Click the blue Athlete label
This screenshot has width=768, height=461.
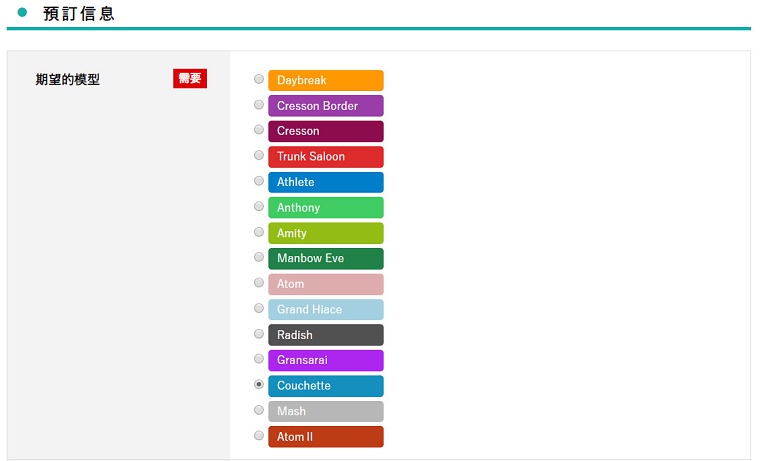(x=326, y=182)
